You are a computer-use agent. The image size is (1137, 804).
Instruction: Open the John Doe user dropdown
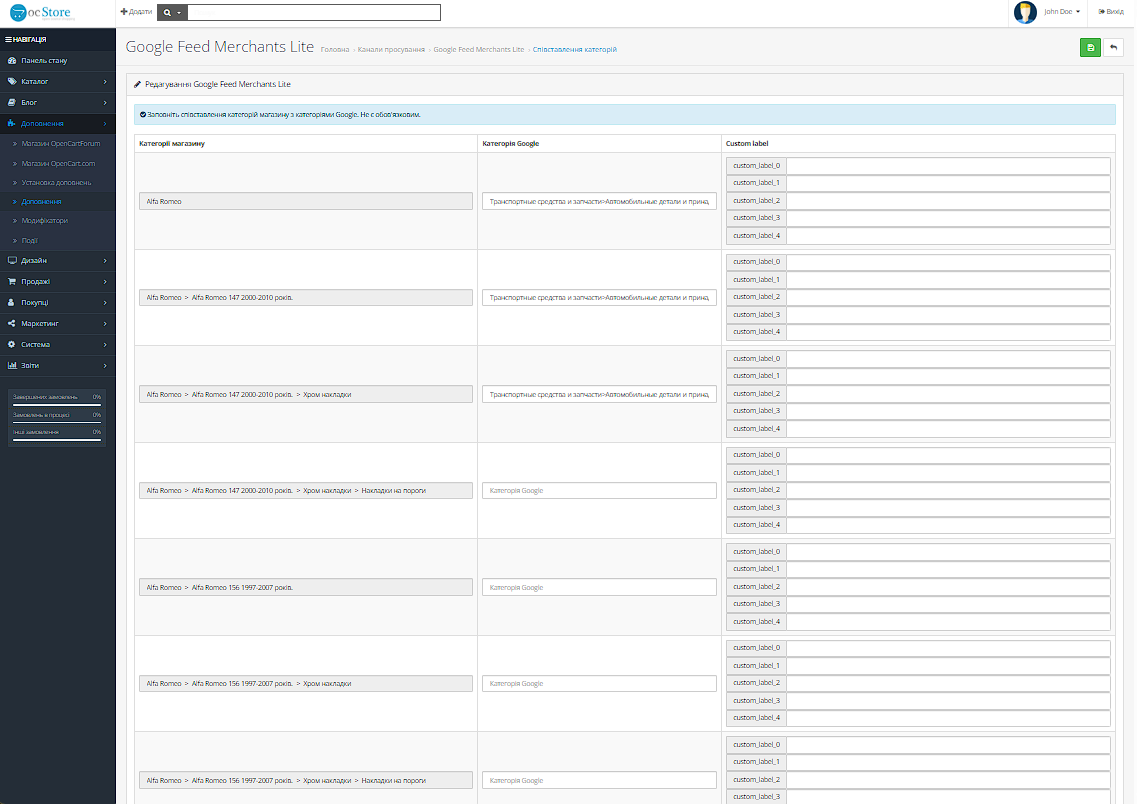point(1062,12)
